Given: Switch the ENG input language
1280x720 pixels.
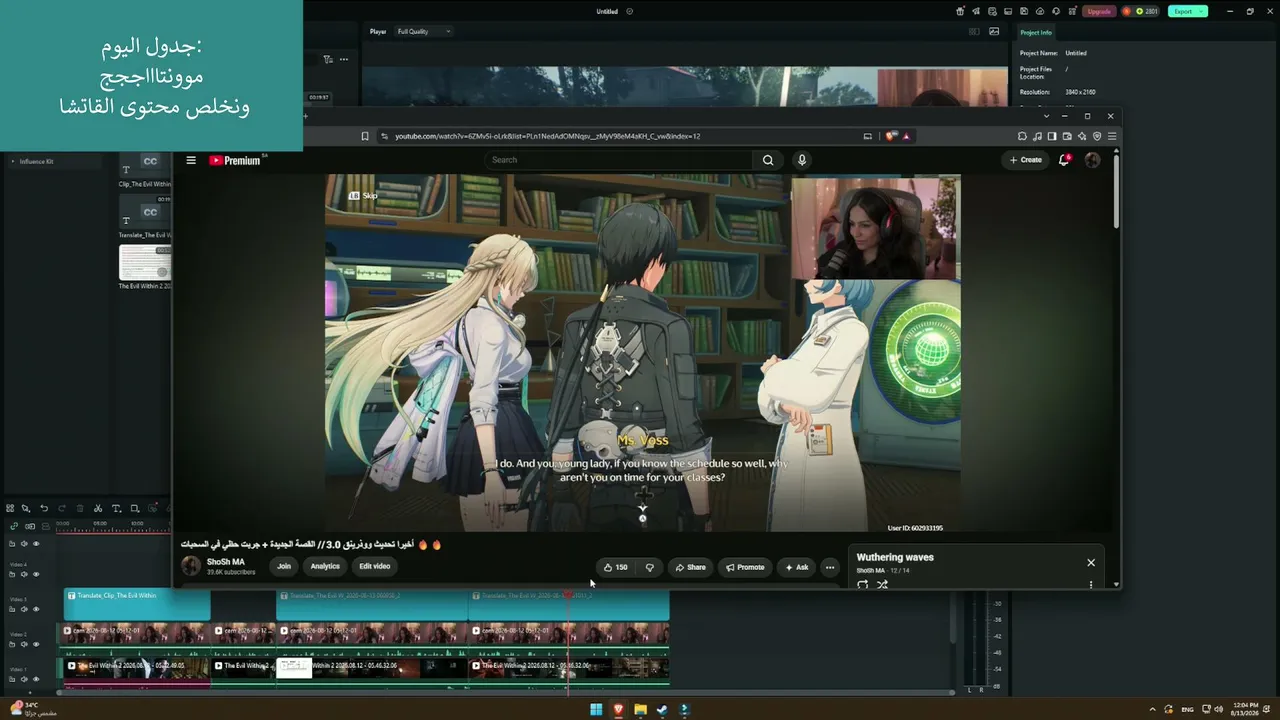Looking at the screenshot, I should click(x=1187, y=710).
